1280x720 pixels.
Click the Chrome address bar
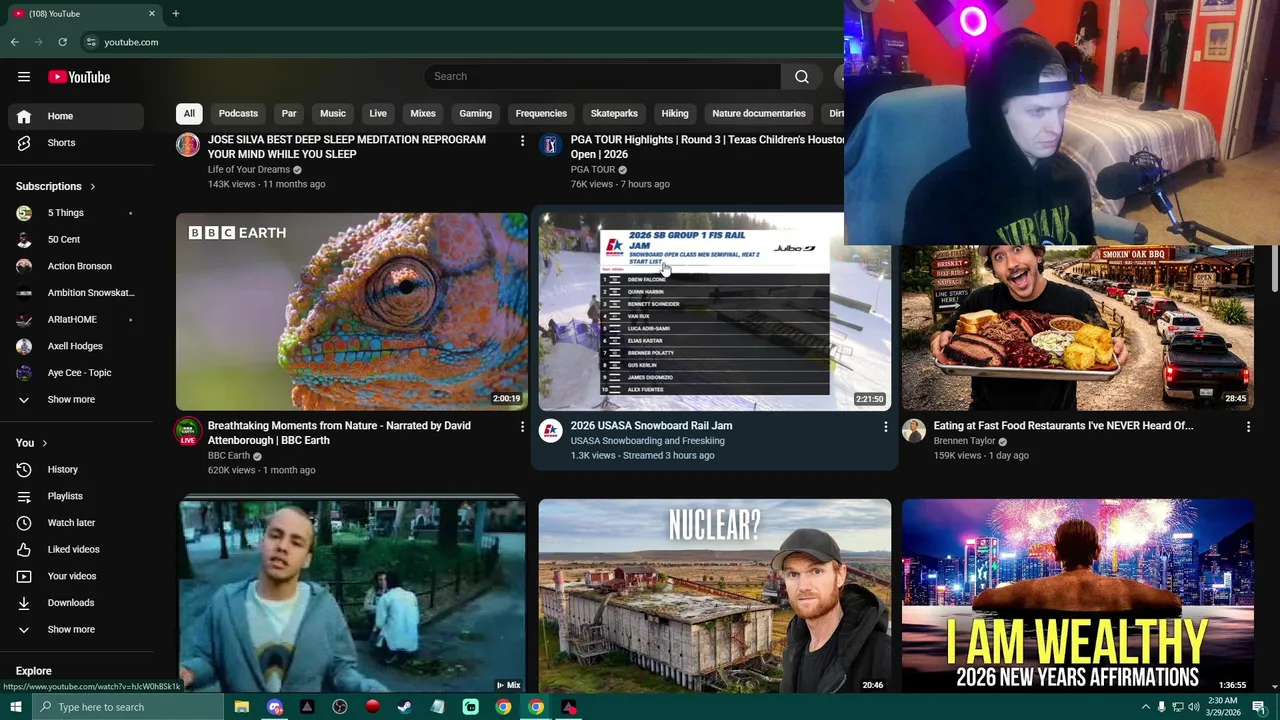[460, 42]
